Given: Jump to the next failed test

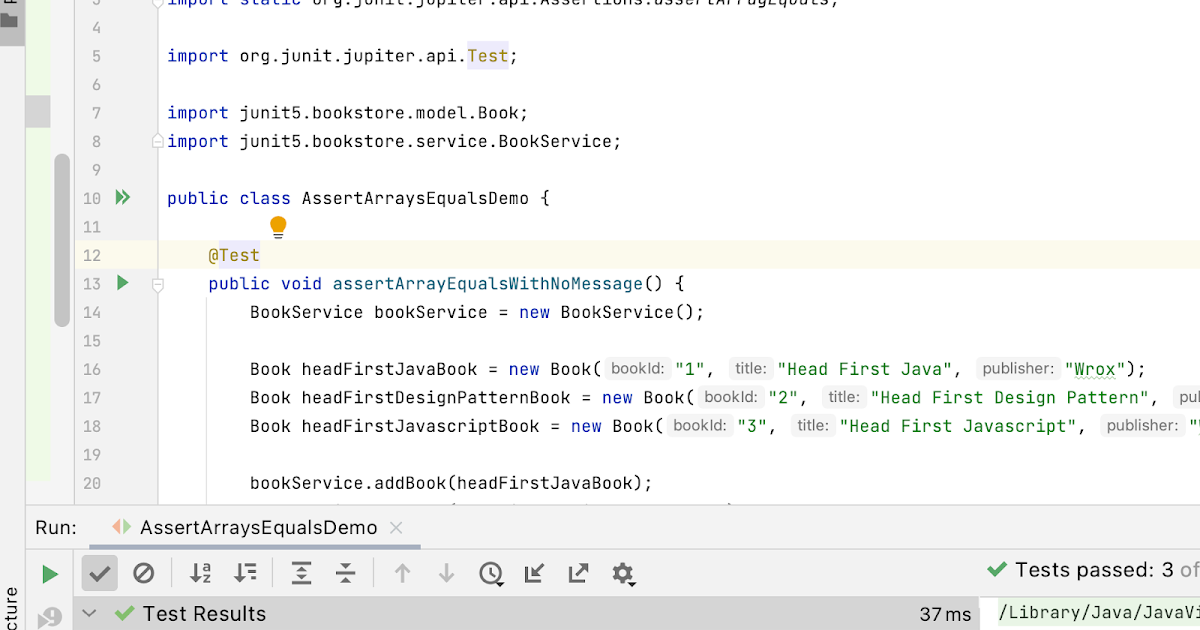Looking at the screenshot, I should [445, 573].
